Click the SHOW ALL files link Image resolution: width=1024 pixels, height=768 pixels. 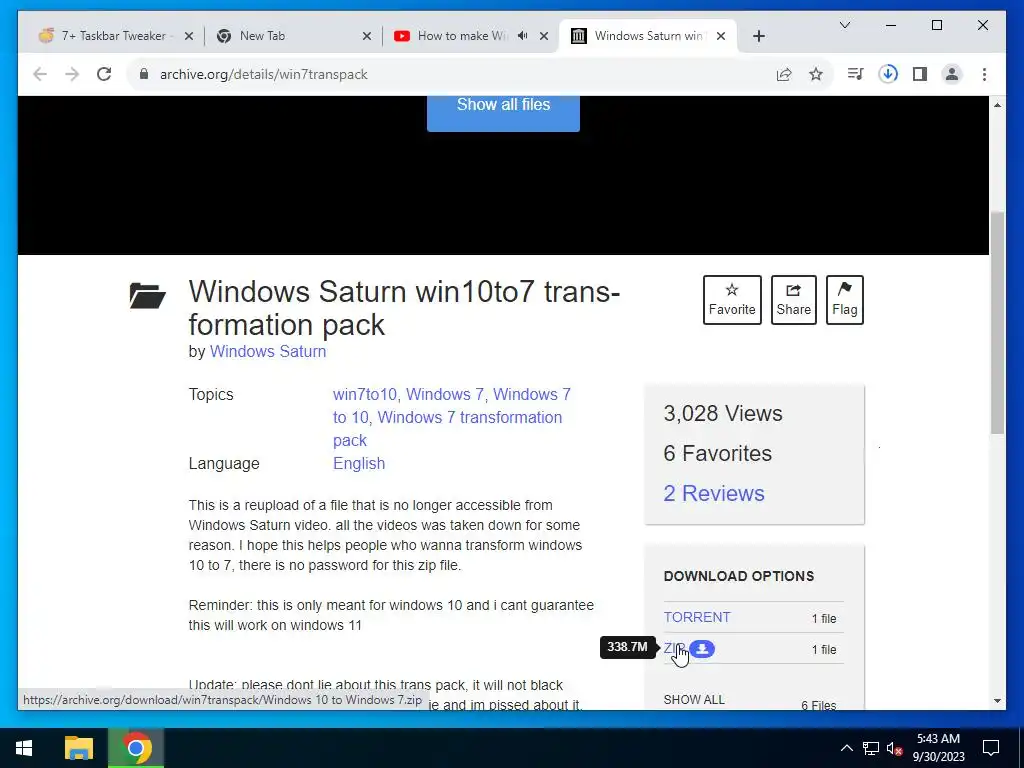coord(694,699)
